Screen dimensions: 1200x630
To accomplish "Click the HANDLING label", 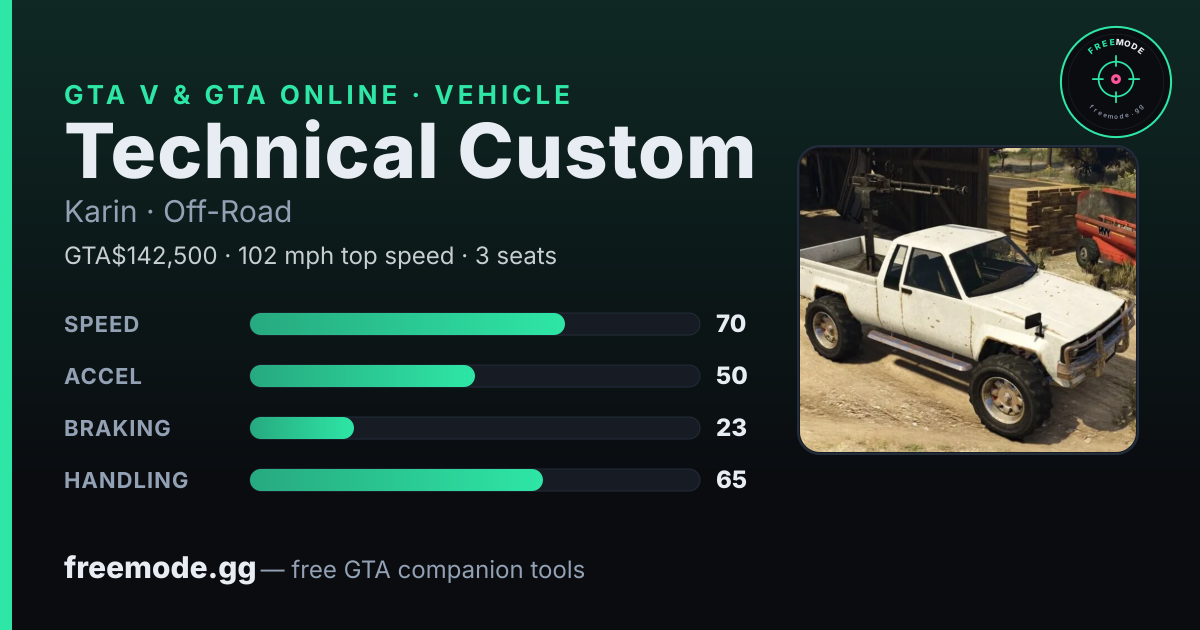I will pos(126,480).
